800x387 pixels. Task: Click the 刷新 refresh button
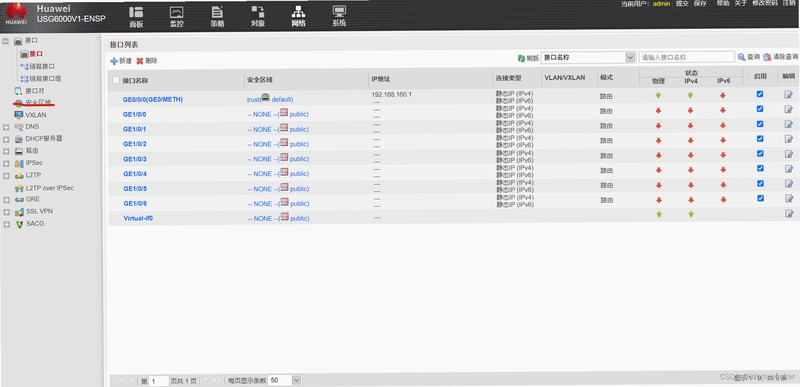pyautogui.click(x=528, y=58)
